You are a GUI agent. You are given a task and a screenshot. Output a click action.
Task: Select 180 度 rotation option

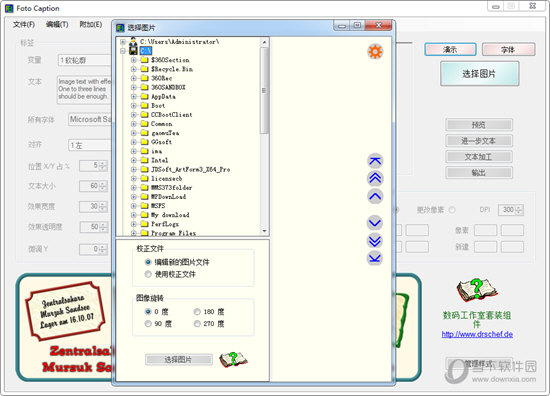pos(197,311)
